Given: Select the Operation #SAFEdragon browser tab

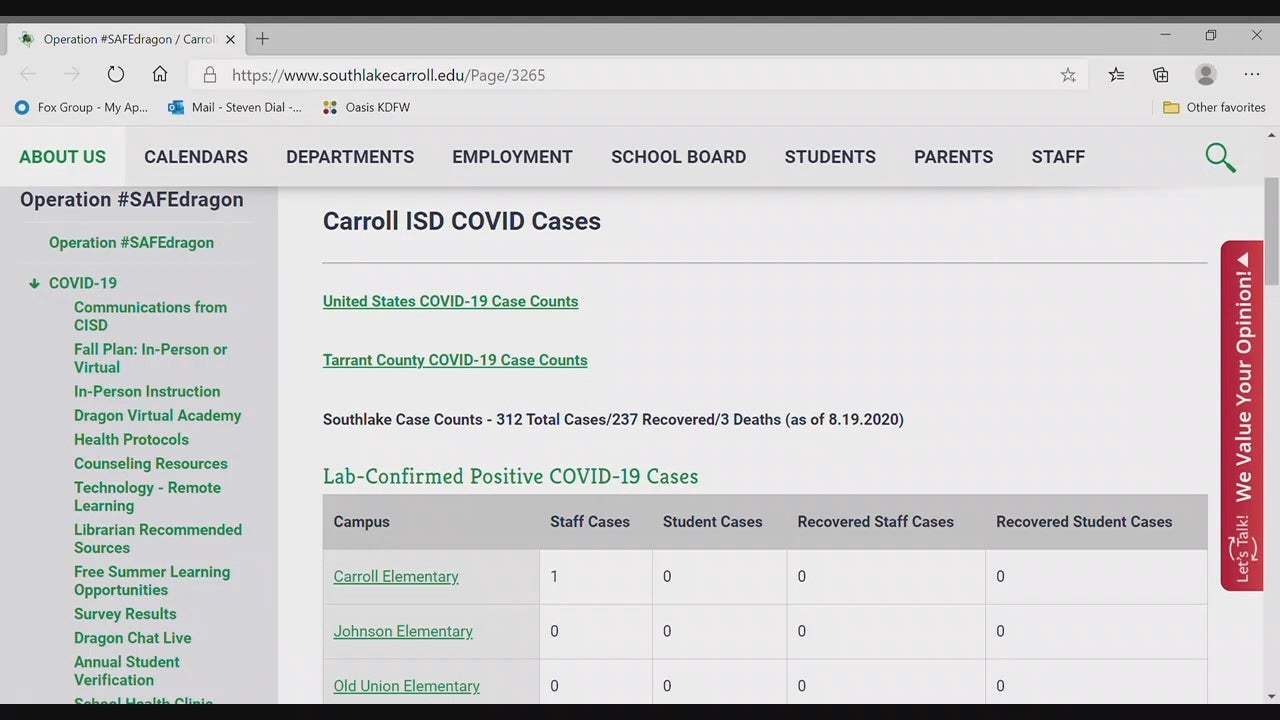Looking at the screenshot, I should [120, 39].
